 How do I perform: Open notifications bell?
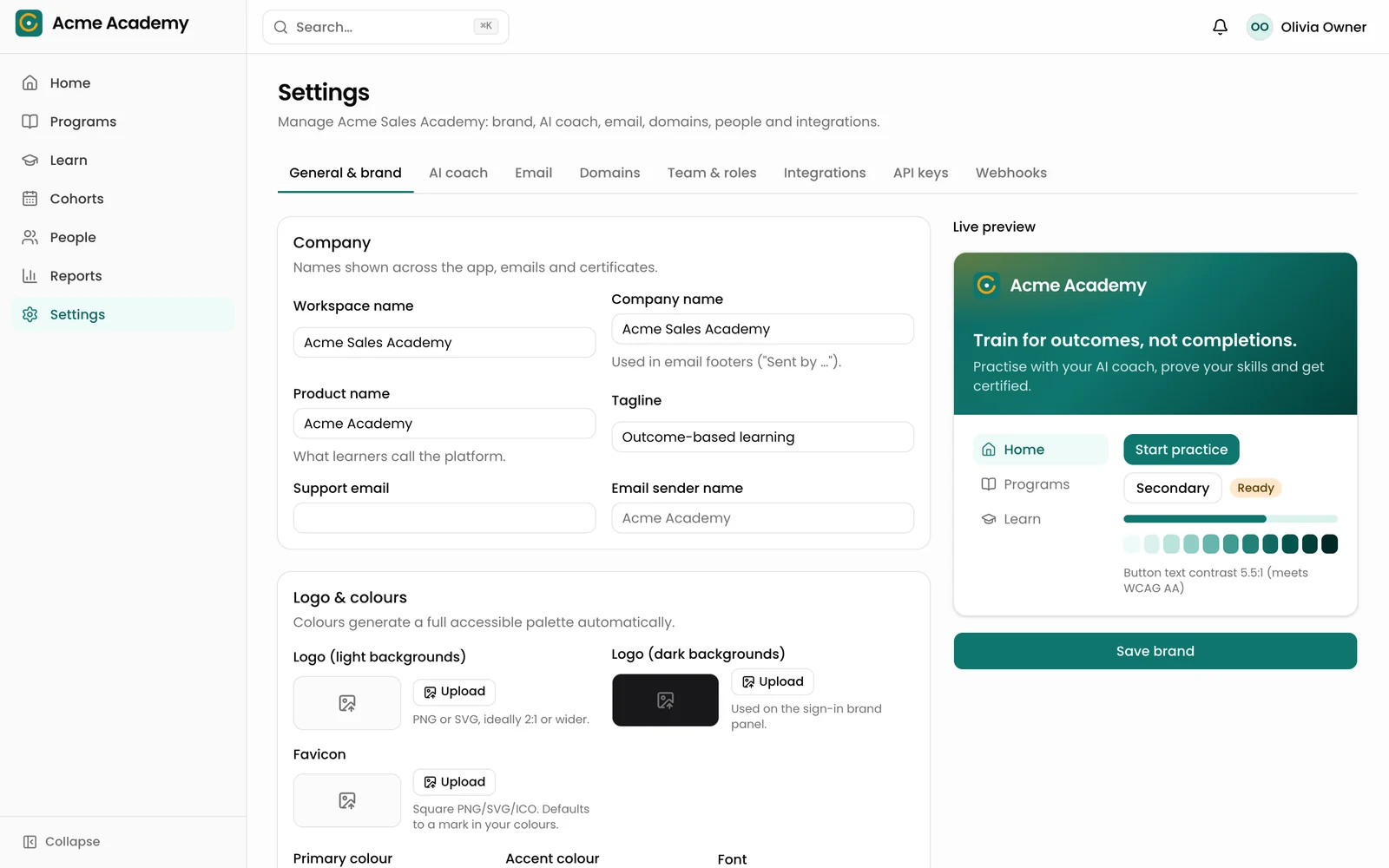[1220, 27]
